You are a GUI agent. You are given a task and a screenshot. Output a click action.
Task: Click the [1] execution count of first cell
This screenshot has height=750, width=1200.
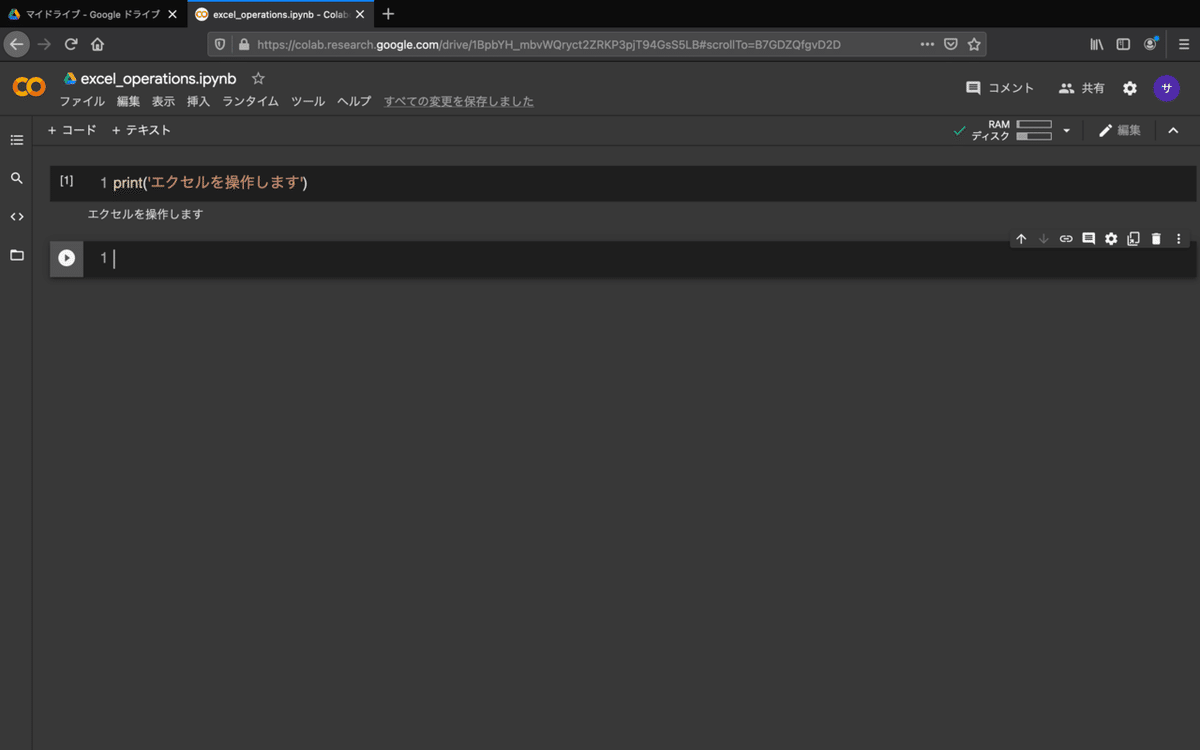click(66, 181)
